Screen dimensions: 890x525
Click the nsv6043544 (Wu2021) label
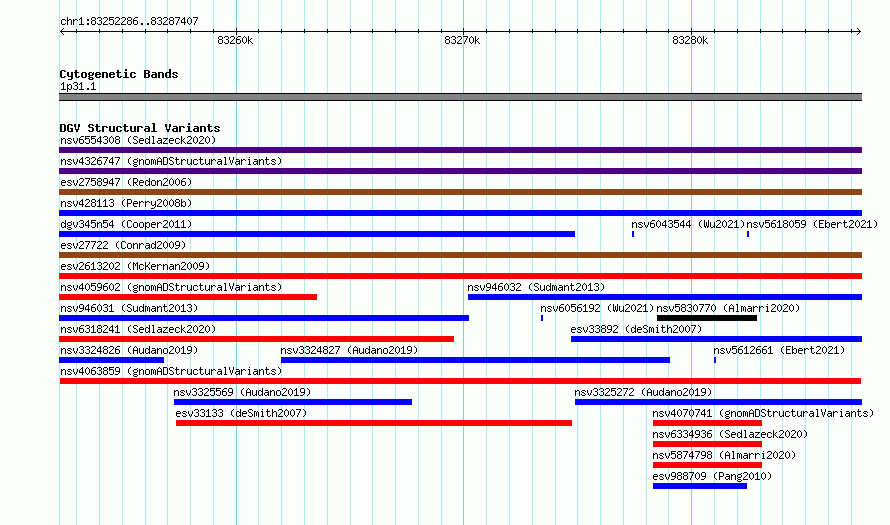(x=688, y=224)
